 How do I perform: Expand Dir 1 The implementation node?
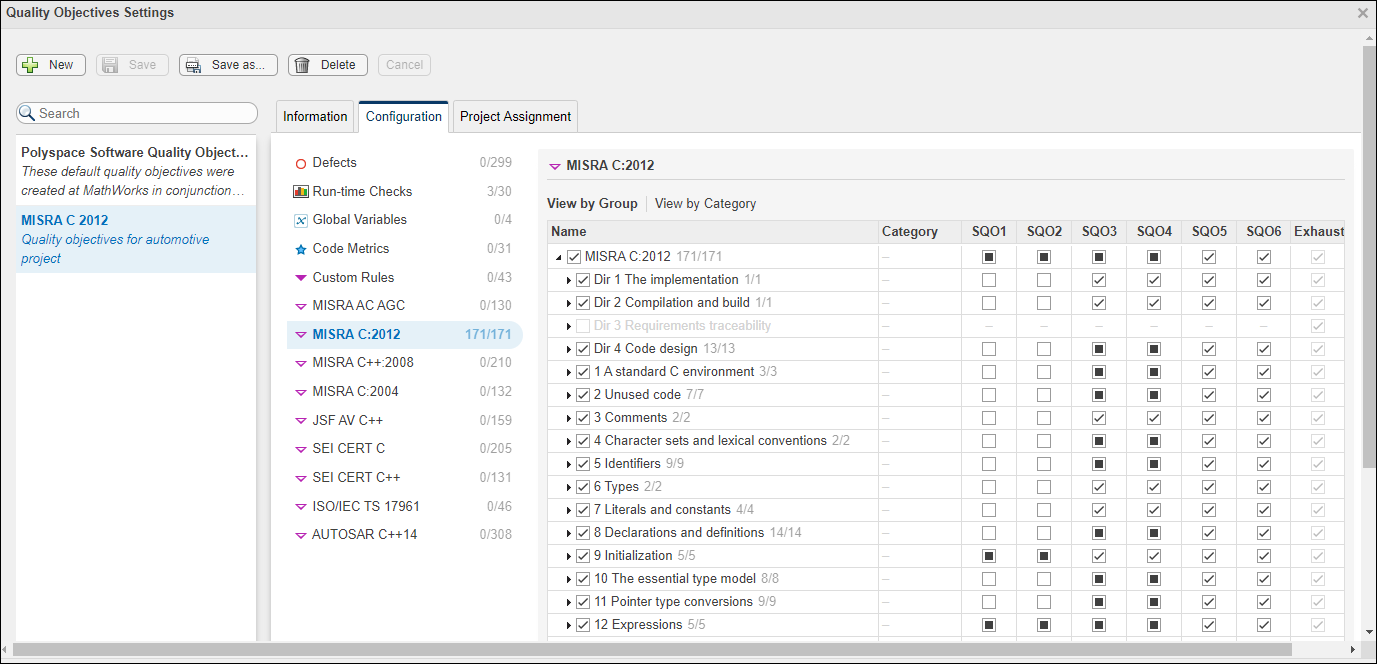[569, 280]
